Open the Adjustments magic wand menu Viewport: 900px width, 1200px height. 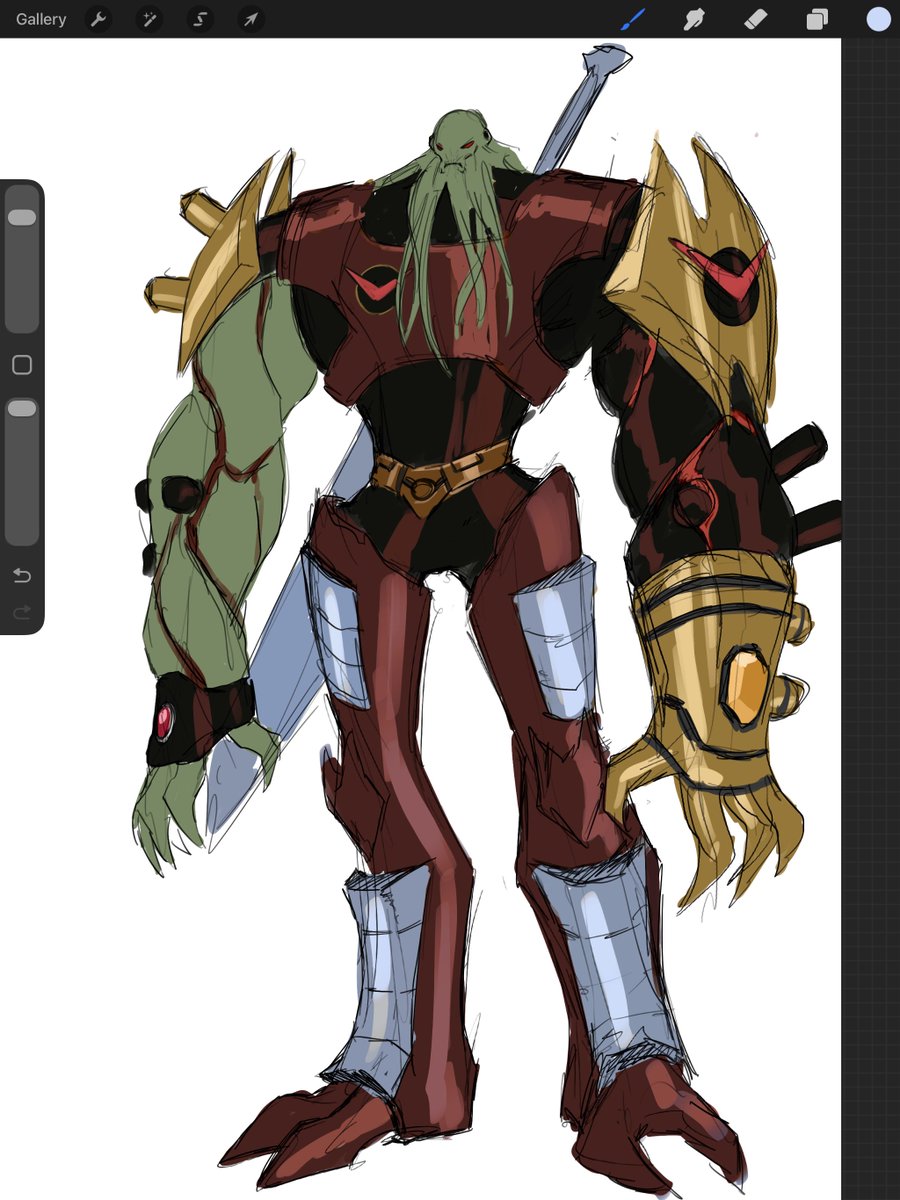click(x=149, y=19)
